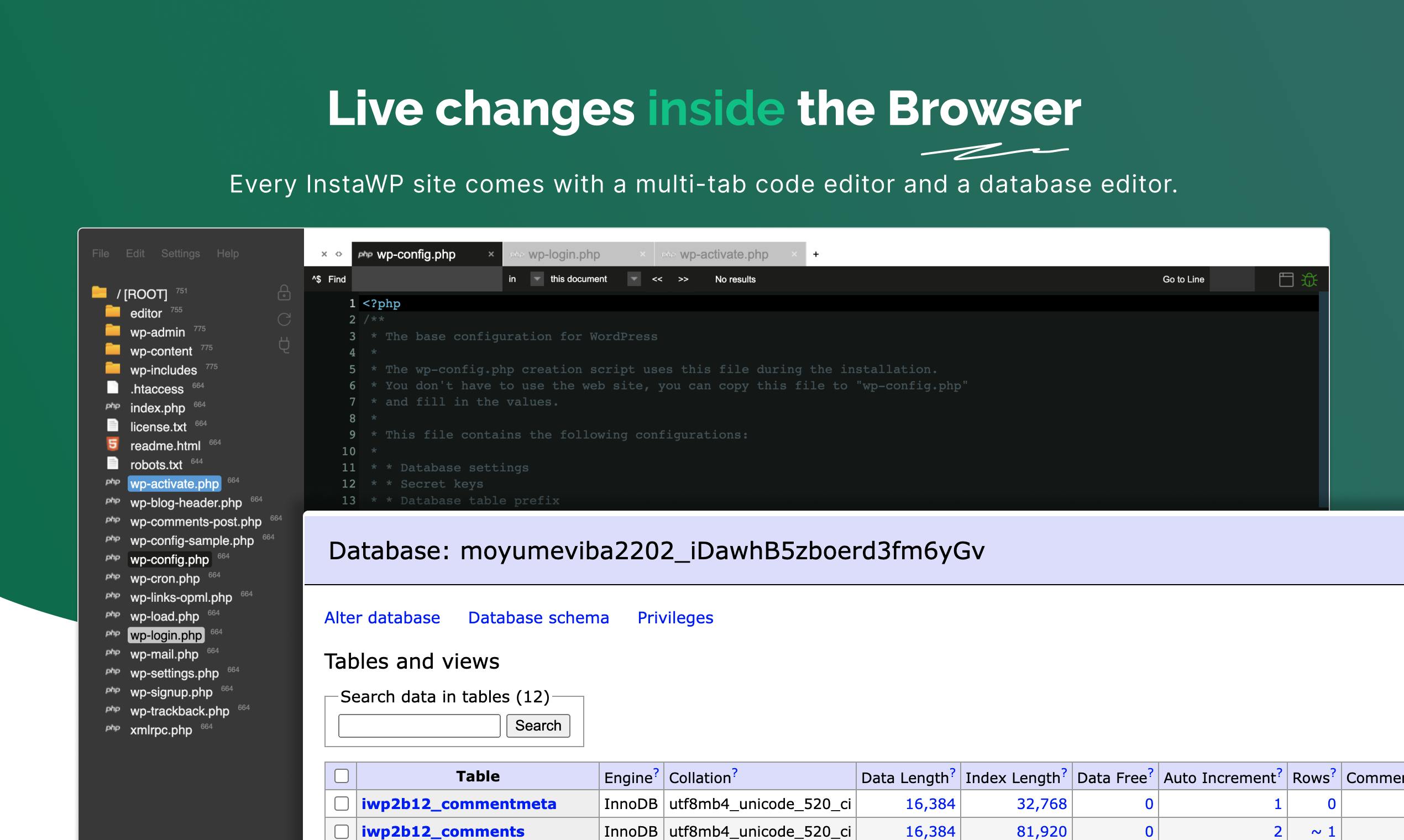Click the HTML5 icon beside readme.html
1404x840 pixels.
pos(113,444)
